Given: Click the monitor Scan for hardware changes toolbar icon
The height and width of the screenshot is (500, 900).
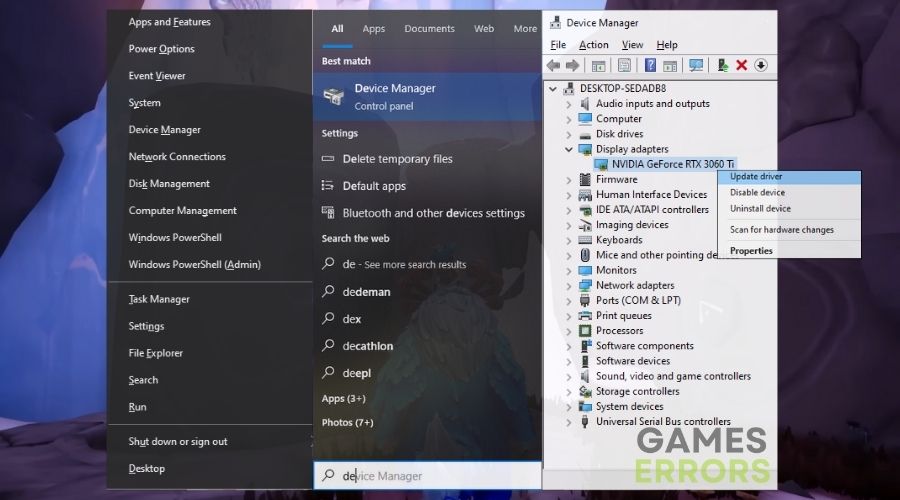Looking at the screenshot, I should pyautogui.click(x=696, y=65).
